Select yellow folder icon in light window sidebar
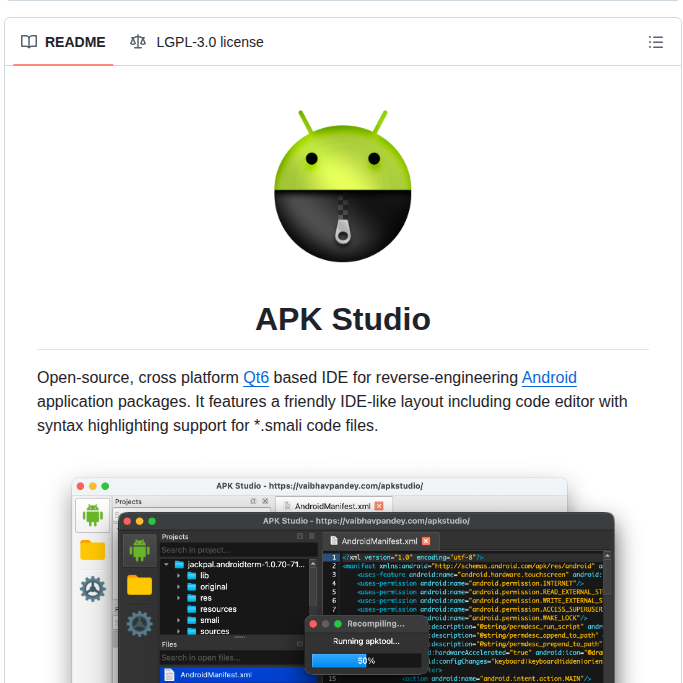The height and width of the screenshot is (683, 683). [93, 550]
